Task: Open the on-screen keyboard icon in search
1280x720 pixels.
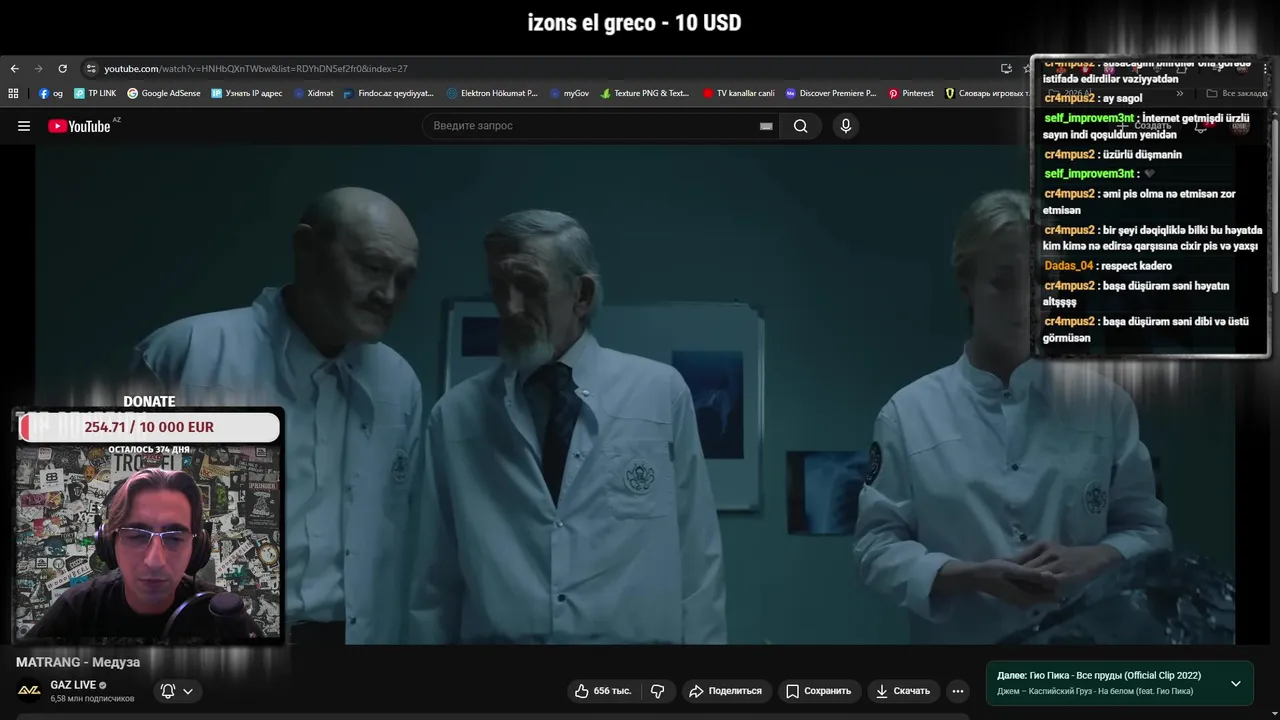Action: click(766, 126)
